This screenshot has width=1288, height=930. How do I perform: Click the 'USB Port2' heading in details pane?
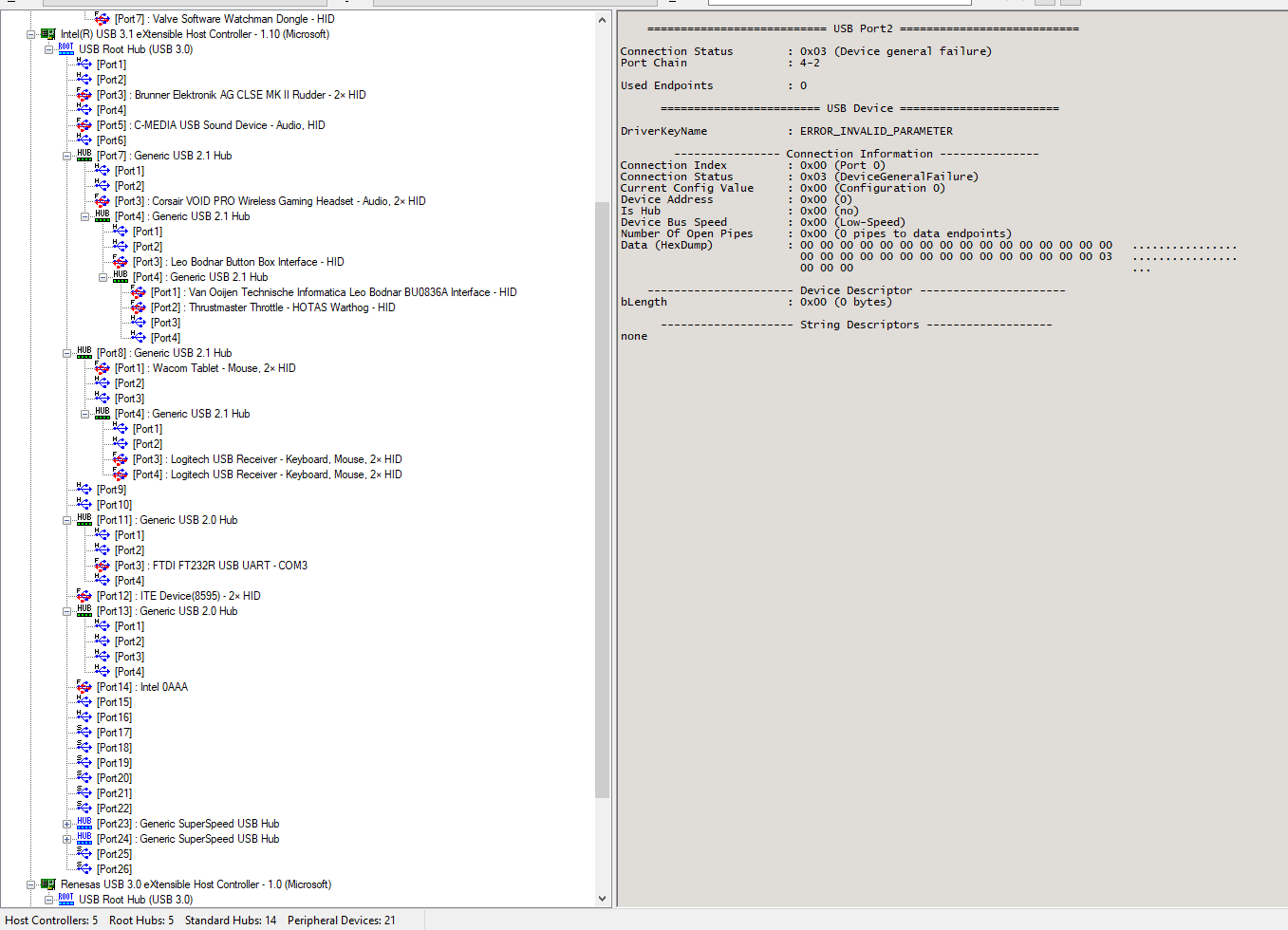[x=863, y=28]
